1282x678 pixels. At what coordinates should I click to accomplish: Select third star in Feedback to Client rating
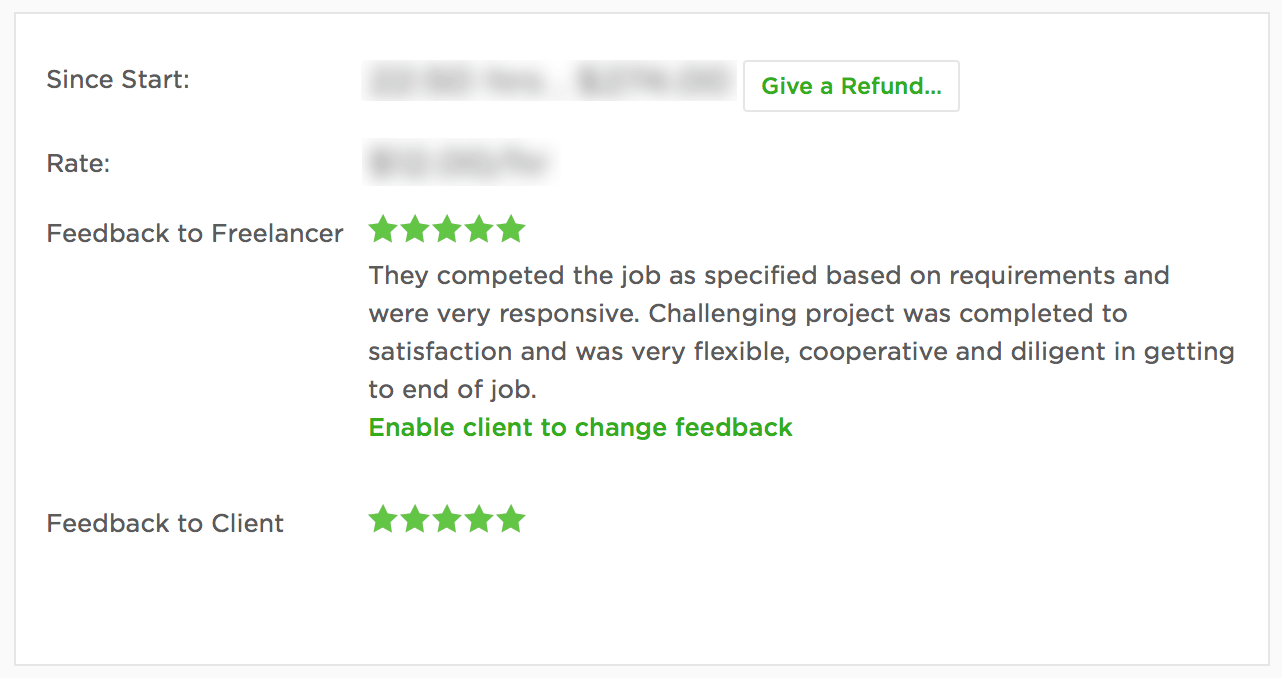click(447, 518)
